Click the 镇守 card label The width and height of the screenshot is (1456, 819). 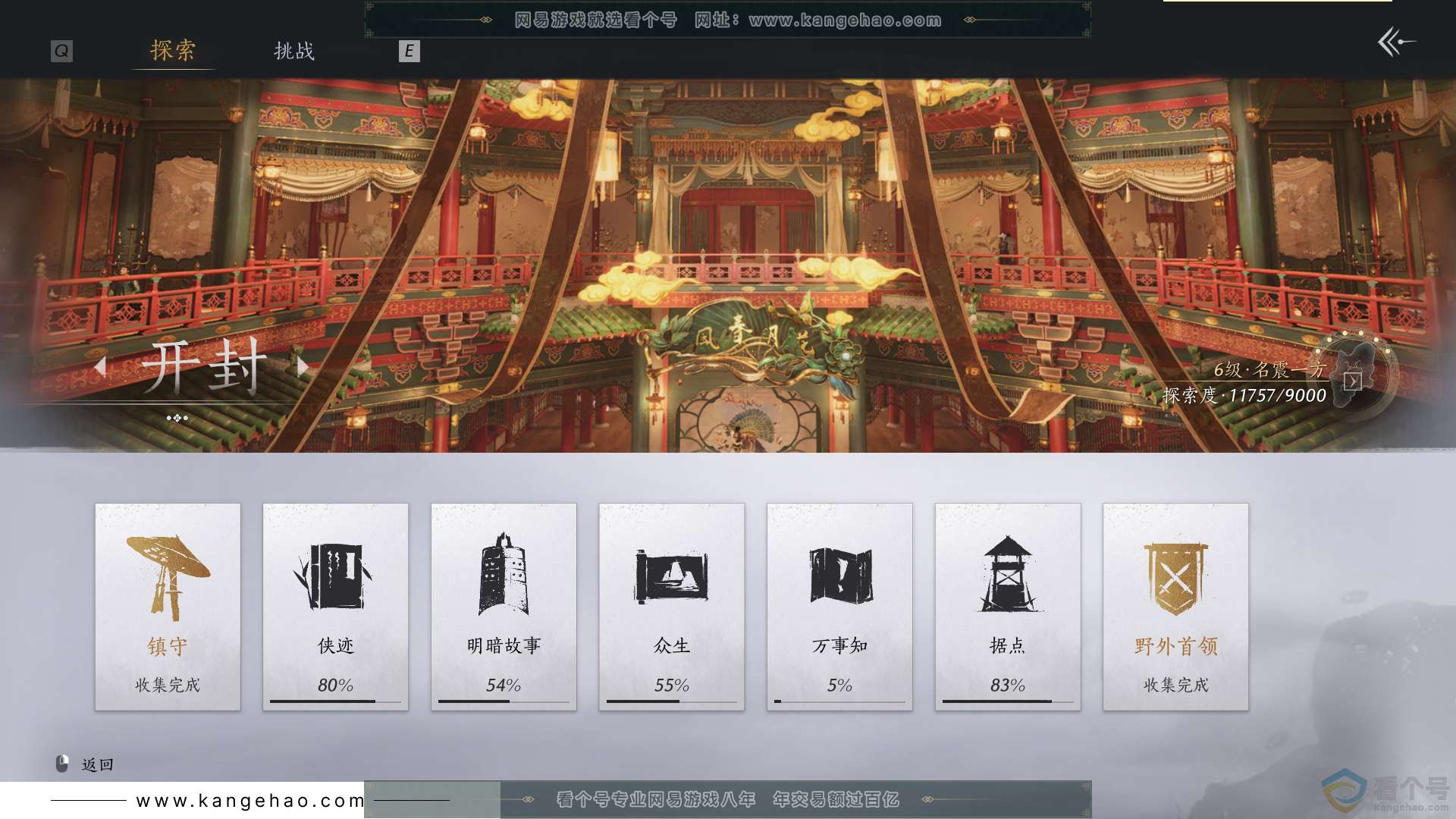tap(168, 646)
